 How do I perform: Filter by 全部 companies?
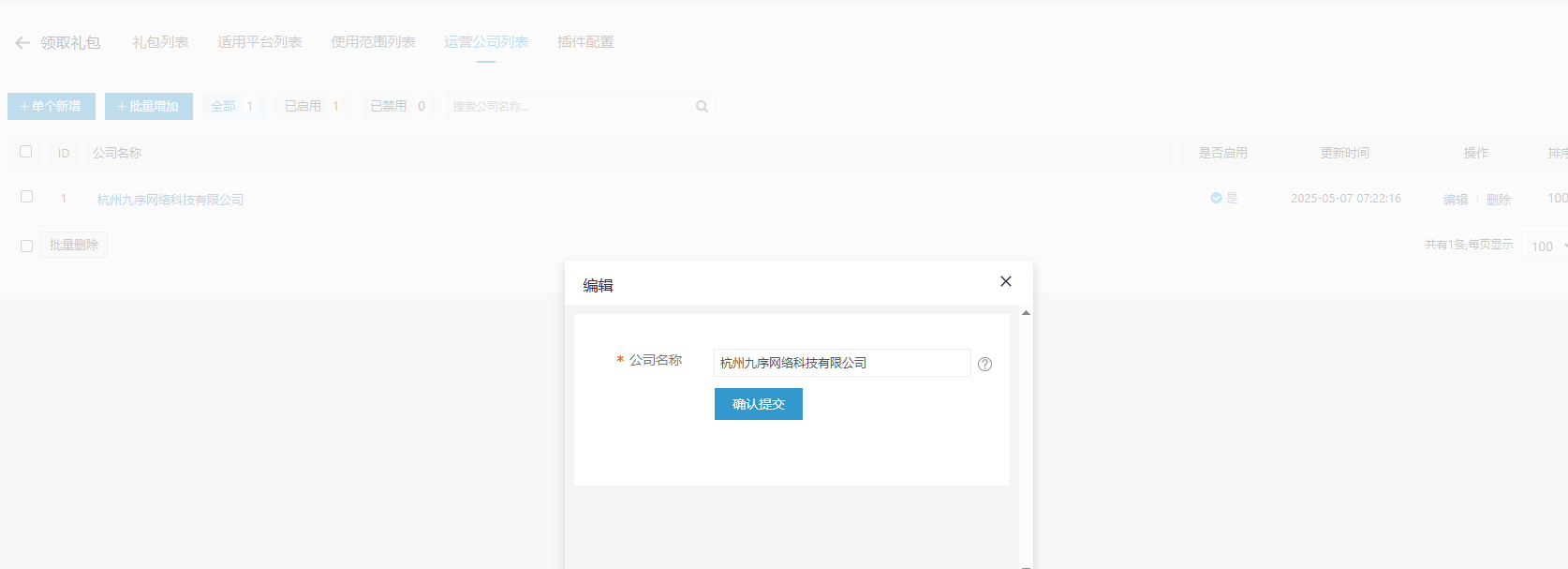[233, 106]
